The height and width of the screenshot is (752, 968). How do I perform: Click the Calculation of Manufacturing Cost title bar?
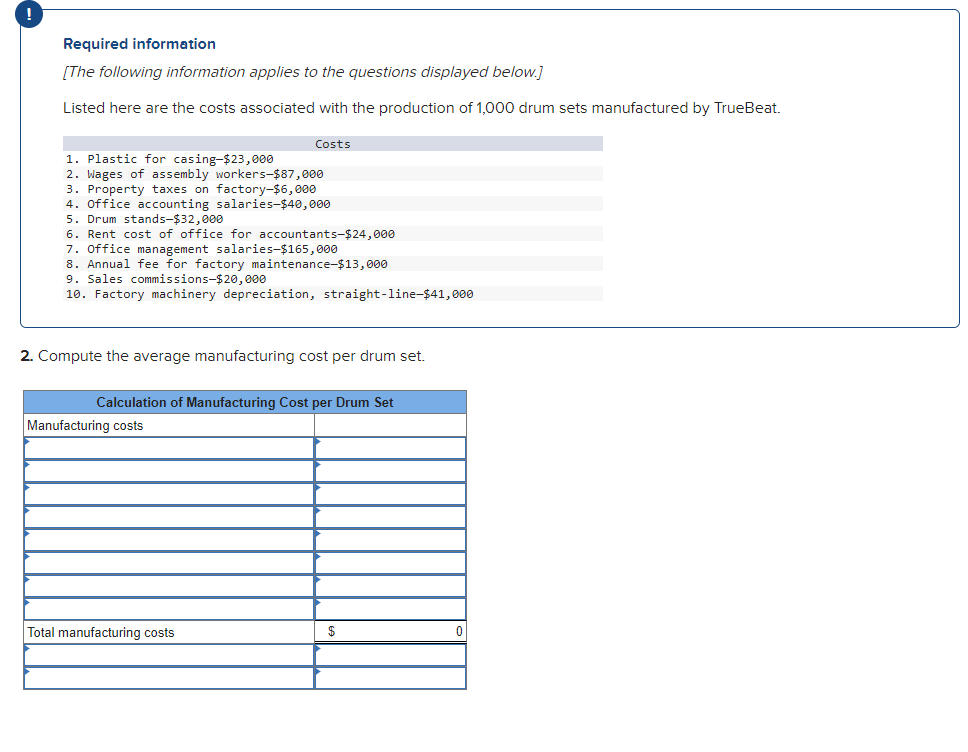click(x=245, y=402)
